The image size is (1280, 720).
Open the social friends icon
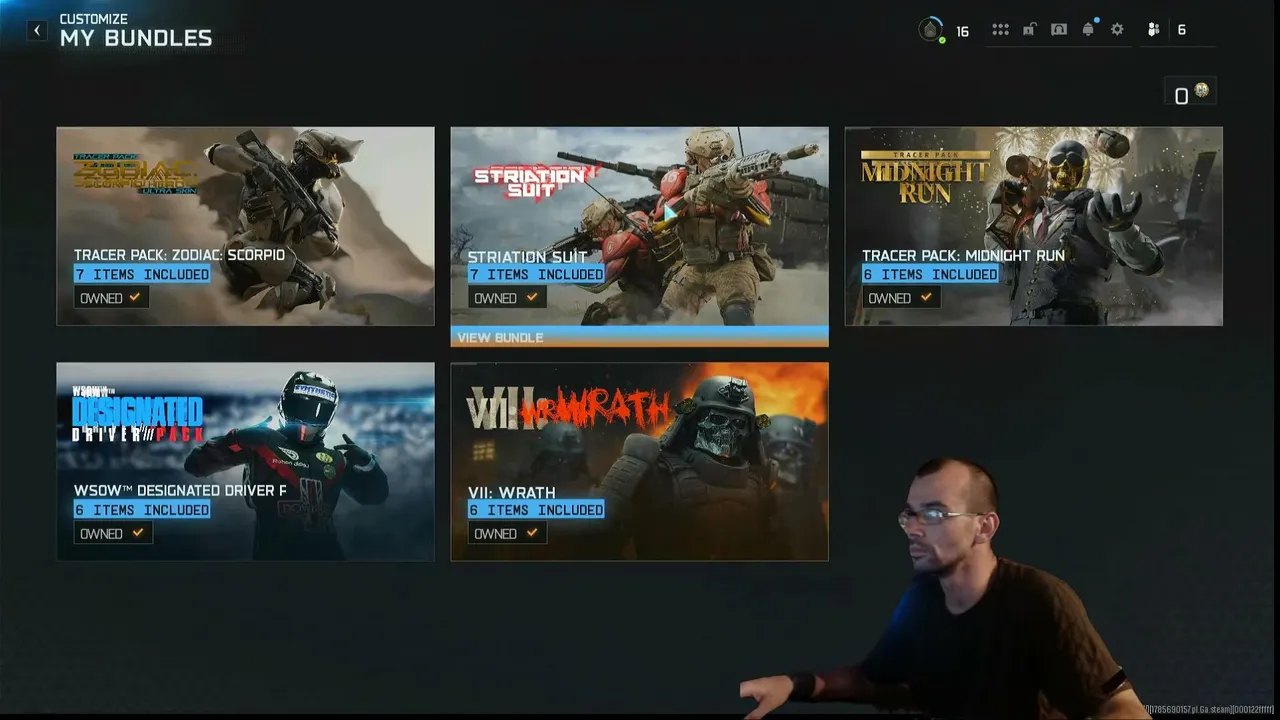click(1153, 30)
